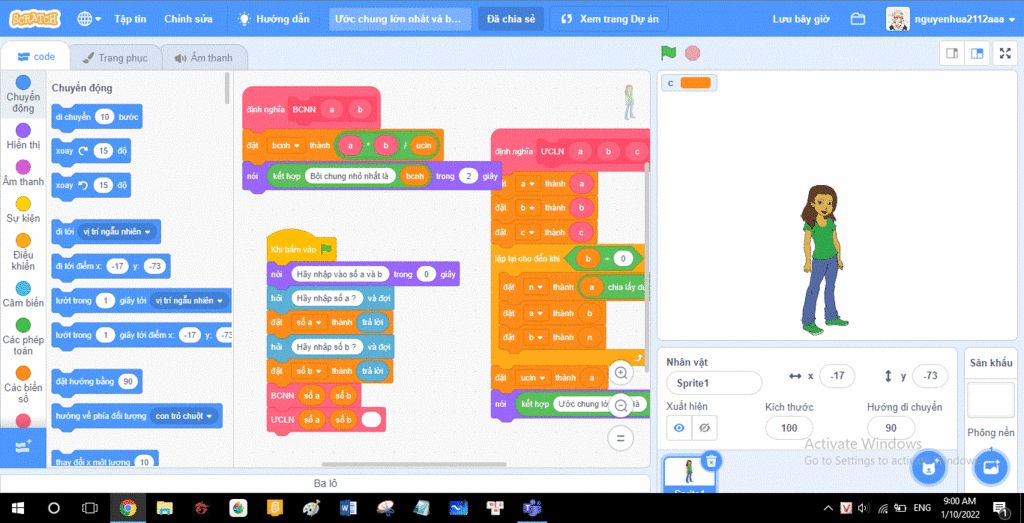This screenshot has height=523, width=1024.
Task: Switch to small stage layout
Action: (x=952, y=54)
